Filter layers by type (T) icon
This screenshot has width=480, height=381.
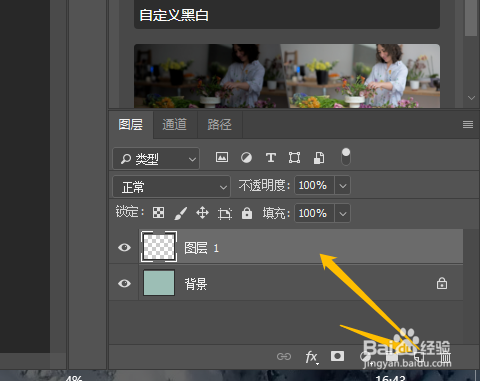coord(271,157)
